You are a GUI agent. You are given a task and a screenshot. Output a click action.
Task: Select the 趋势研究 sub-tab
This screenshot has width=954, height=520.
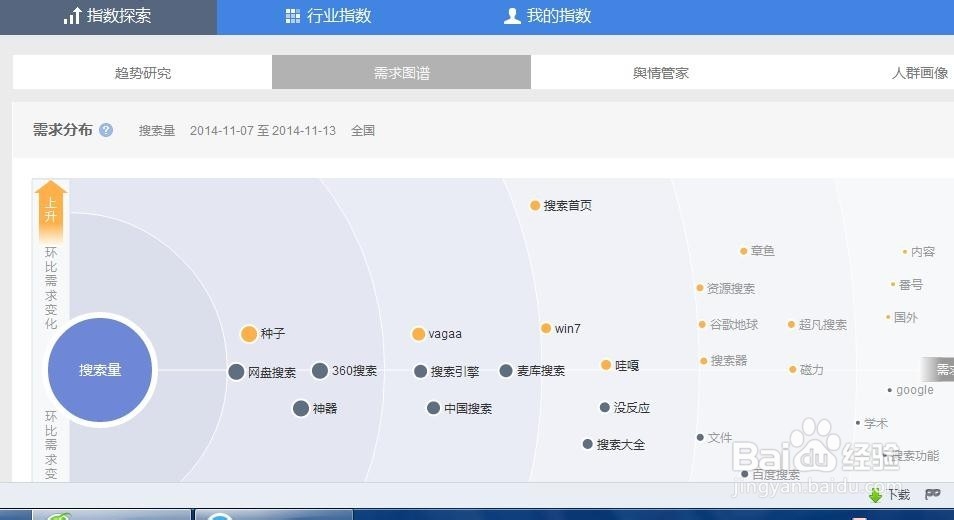pos(142,72)
